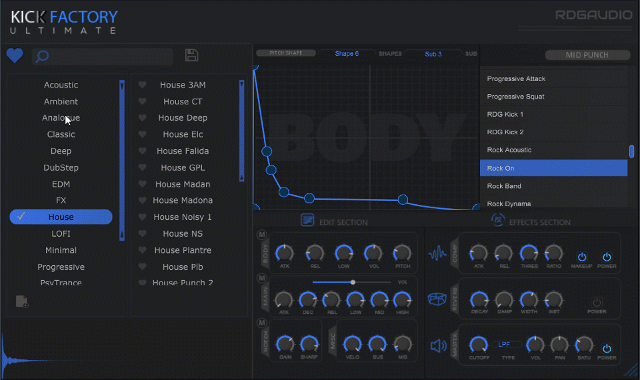Click the magnifier search icon
640x380 pixels.
coord(42,56)
